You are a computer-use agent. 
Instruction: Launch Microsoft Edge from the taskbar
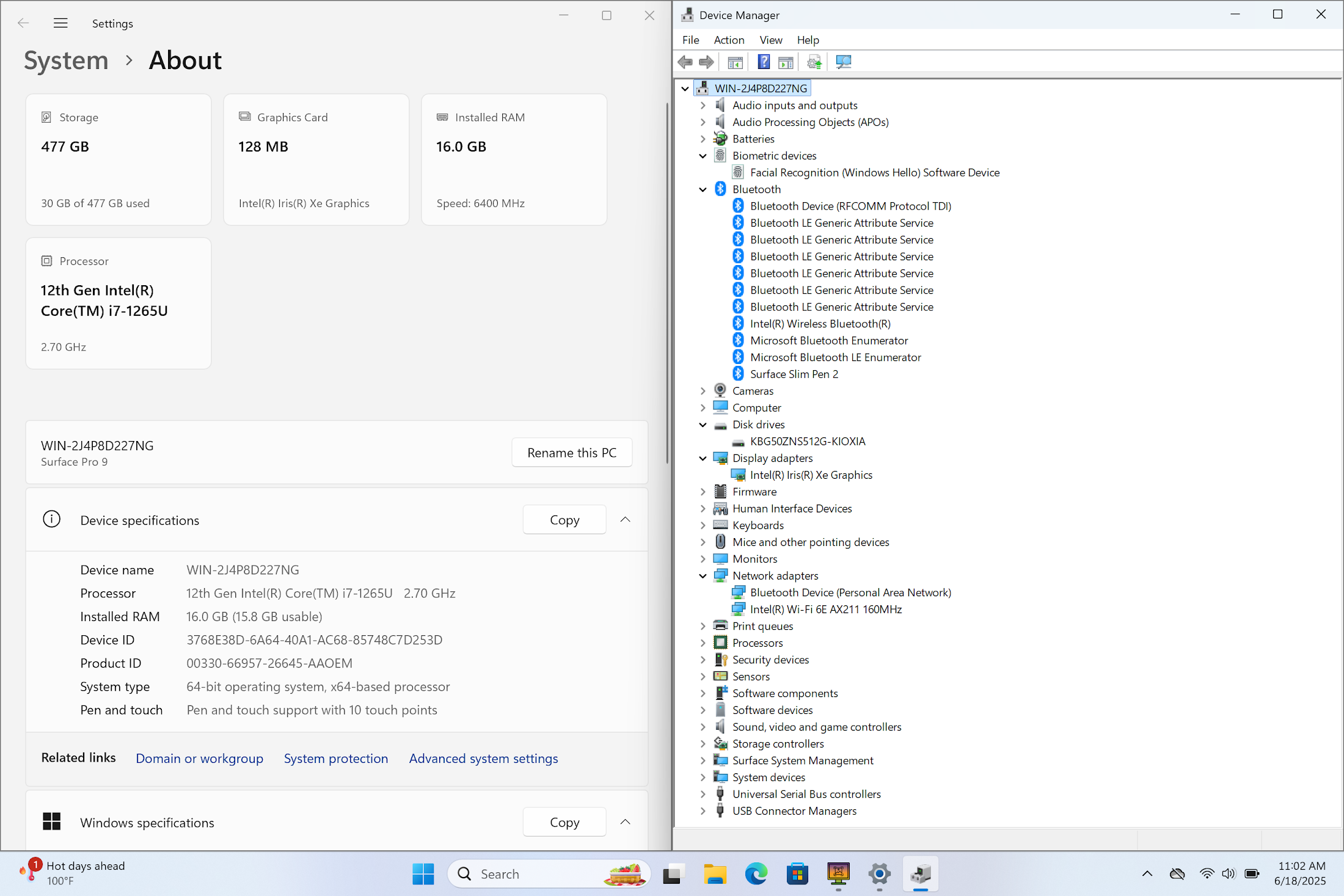pyautogui.click(x=756, y=874)
